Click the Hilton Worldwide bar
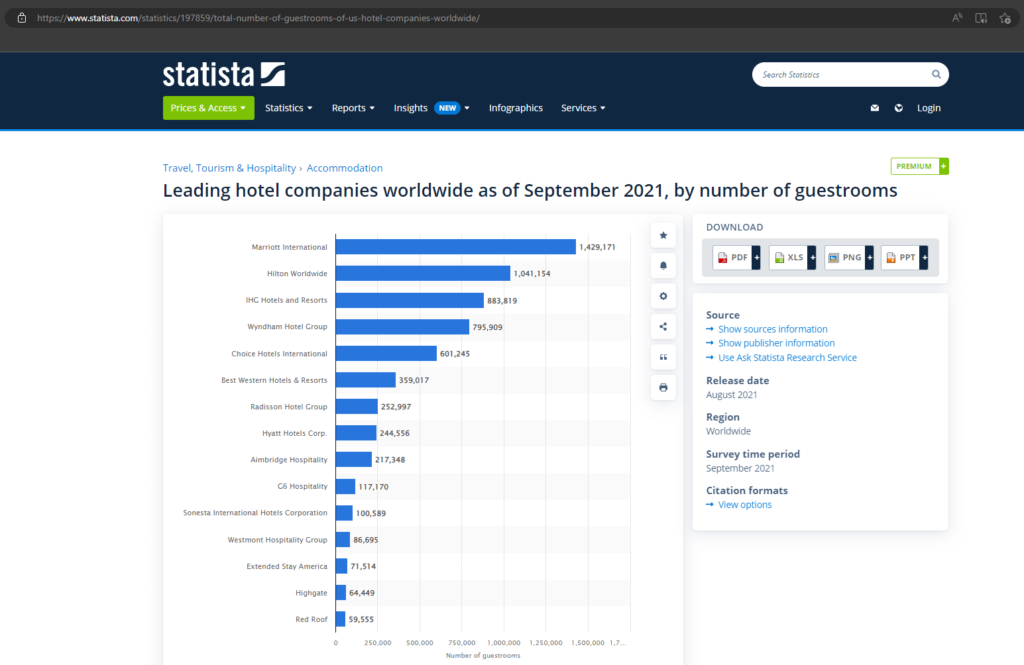 423,273
